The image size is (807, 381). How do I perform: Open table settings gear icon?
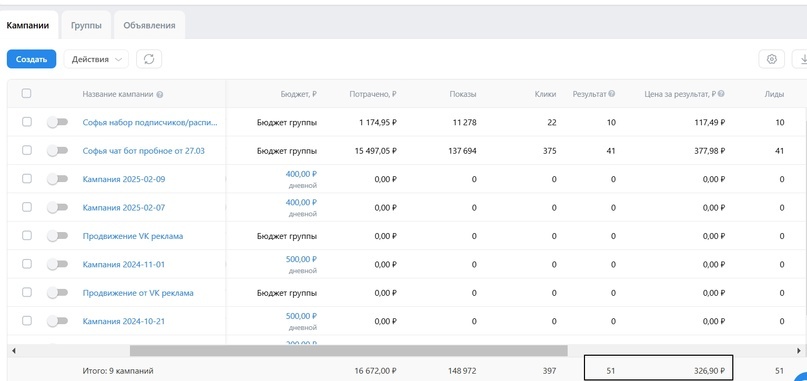[x=771, y=59]
